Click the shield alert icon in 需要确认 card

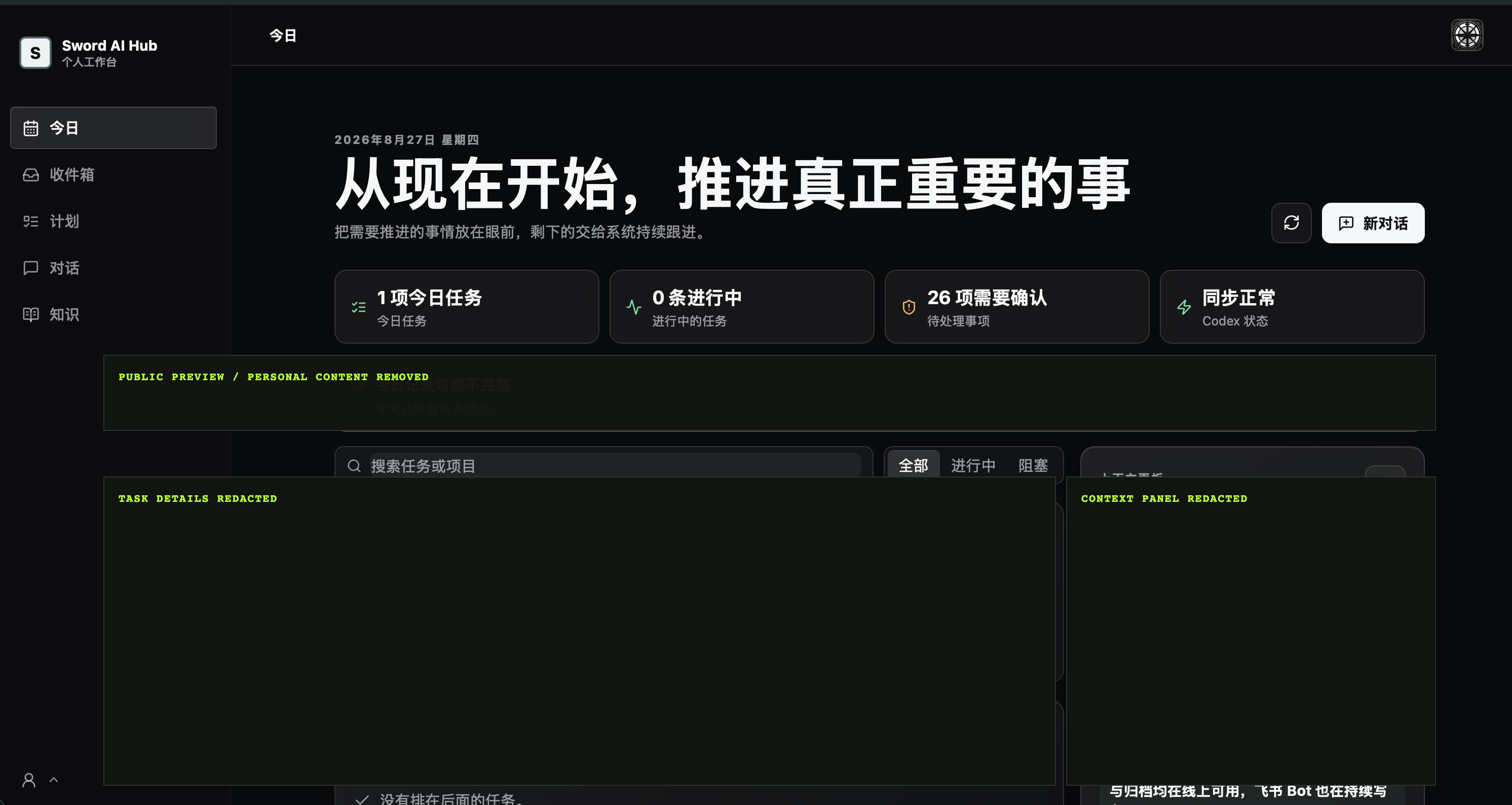[x=909, y=307]
